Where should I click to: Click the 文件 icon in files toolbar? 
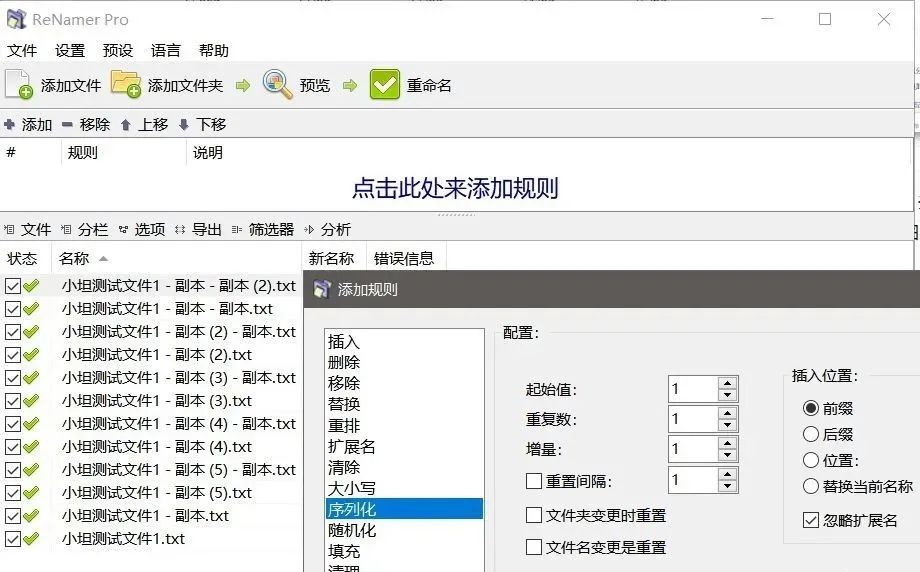[x=9, y=229]
